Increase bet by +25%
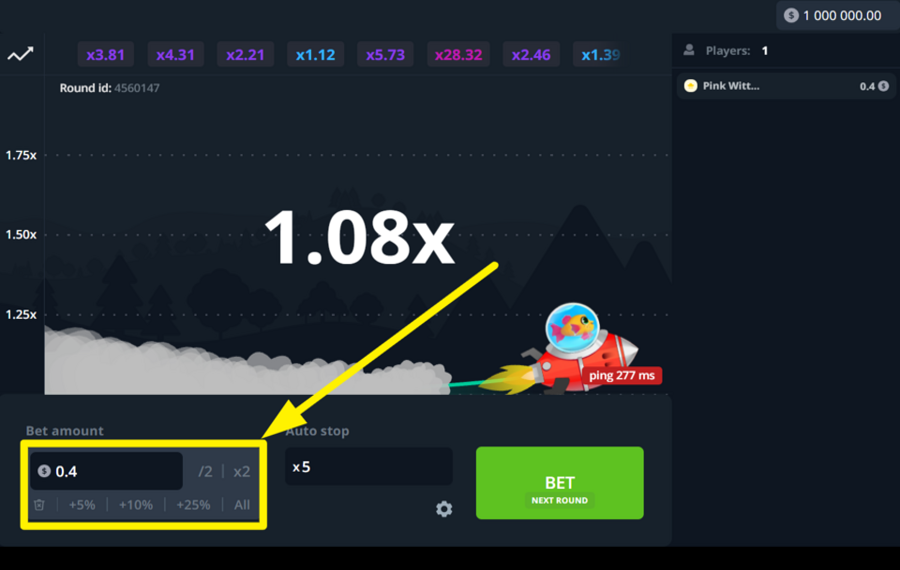The image size is (900, 570). pos(193,505)
